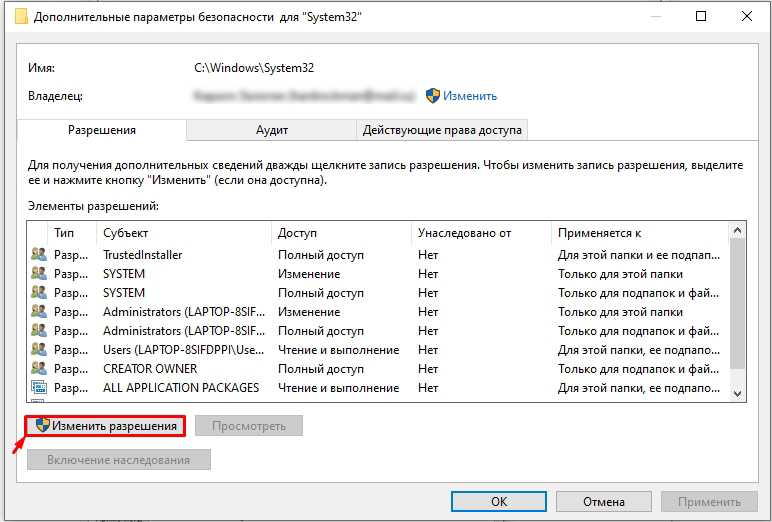The height and width of the screenshot is (522, 772).
Task: Click the greyed Просмотреть button
Action: coord(249,426)
